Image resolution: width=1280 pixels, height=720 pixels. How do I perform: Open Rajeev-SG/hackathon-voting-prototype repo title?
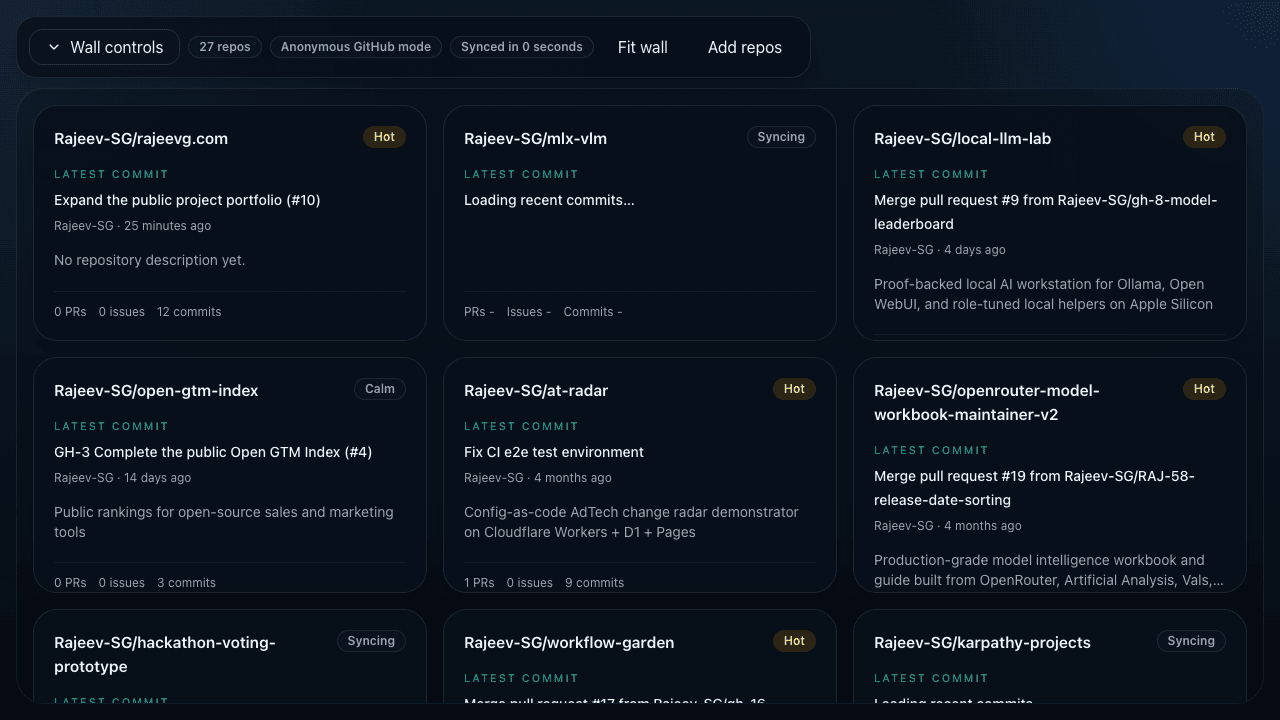[x=164, y=655]
